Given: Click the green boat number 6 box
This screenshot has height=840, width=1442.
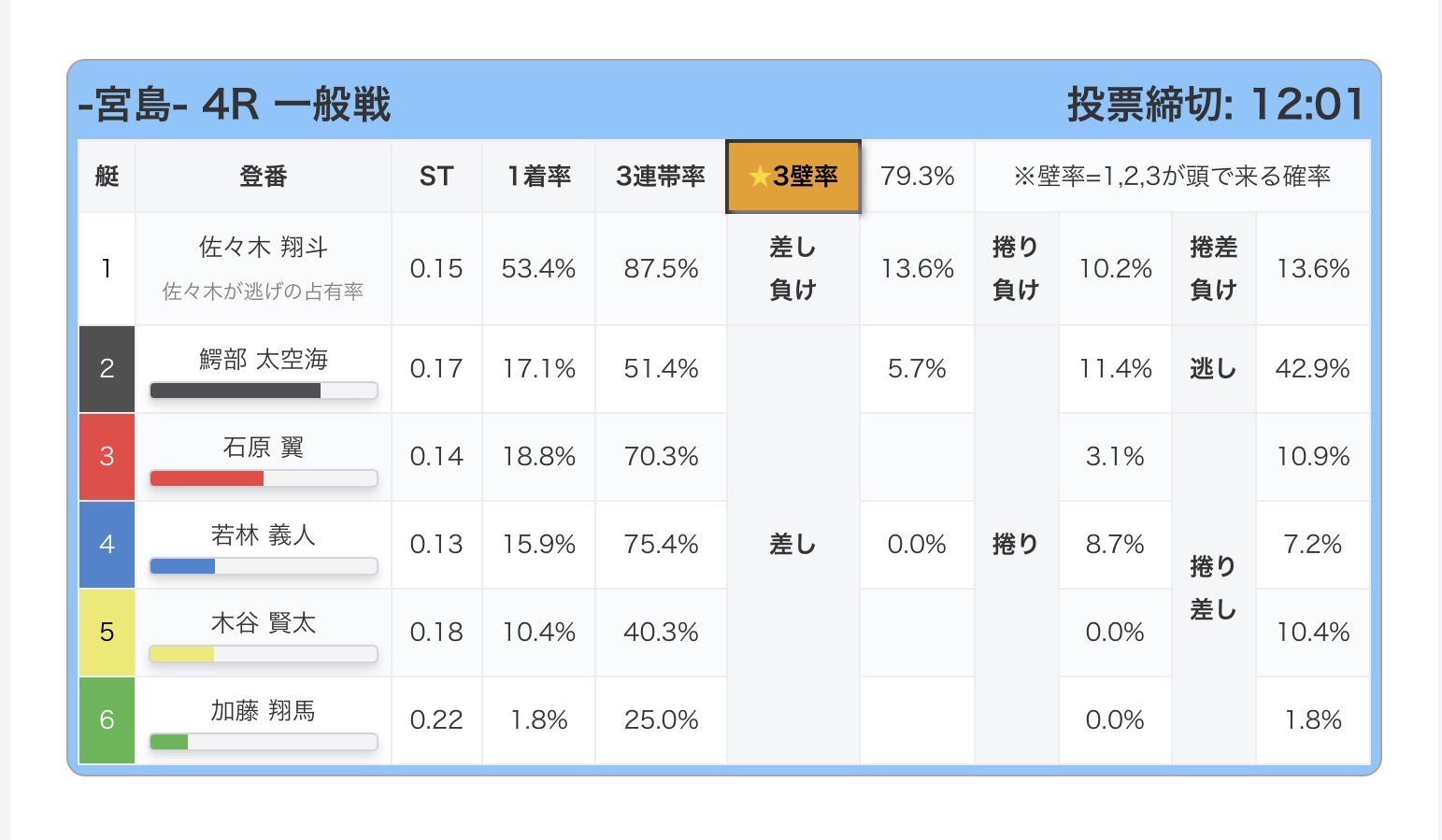Looking at the screenshot, I should coord(107,720).
